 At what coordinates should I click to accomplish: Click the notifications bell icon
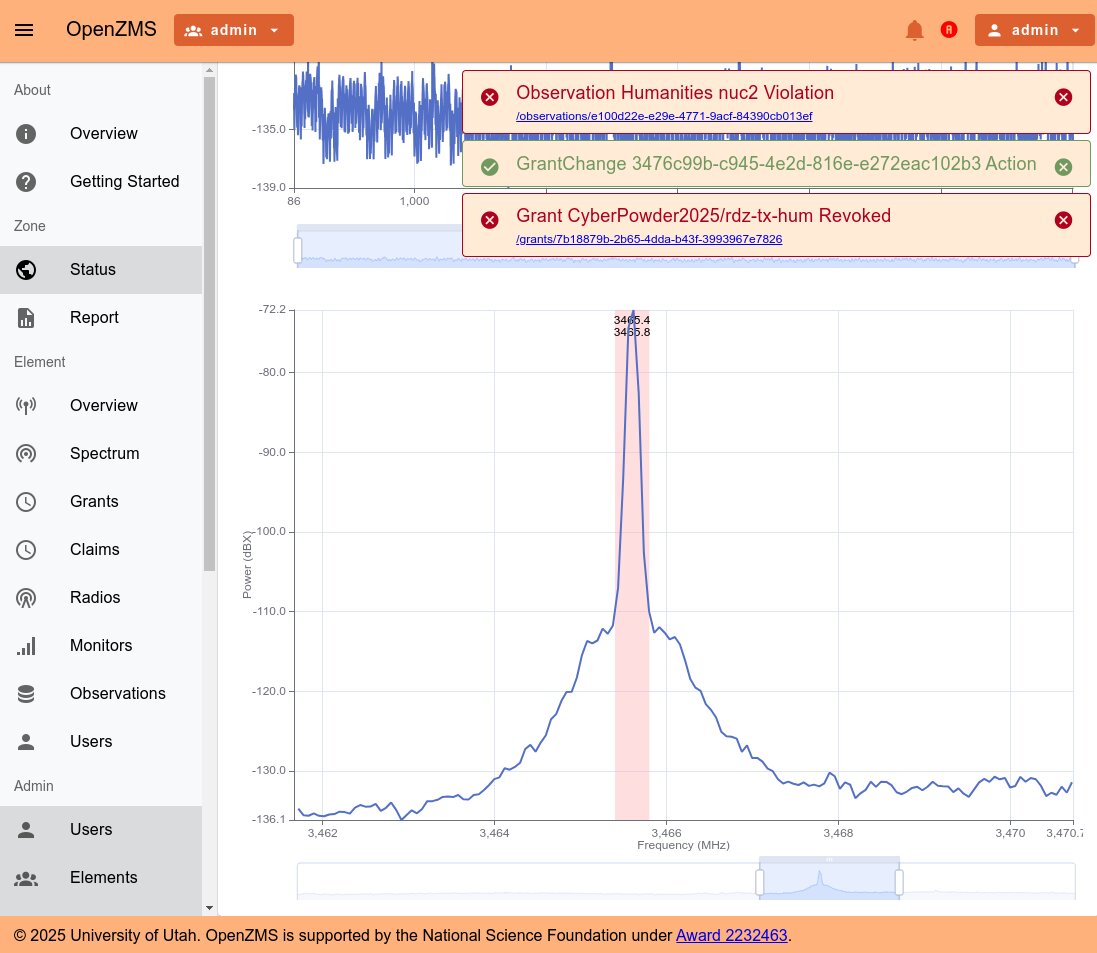tap(914, 30)
